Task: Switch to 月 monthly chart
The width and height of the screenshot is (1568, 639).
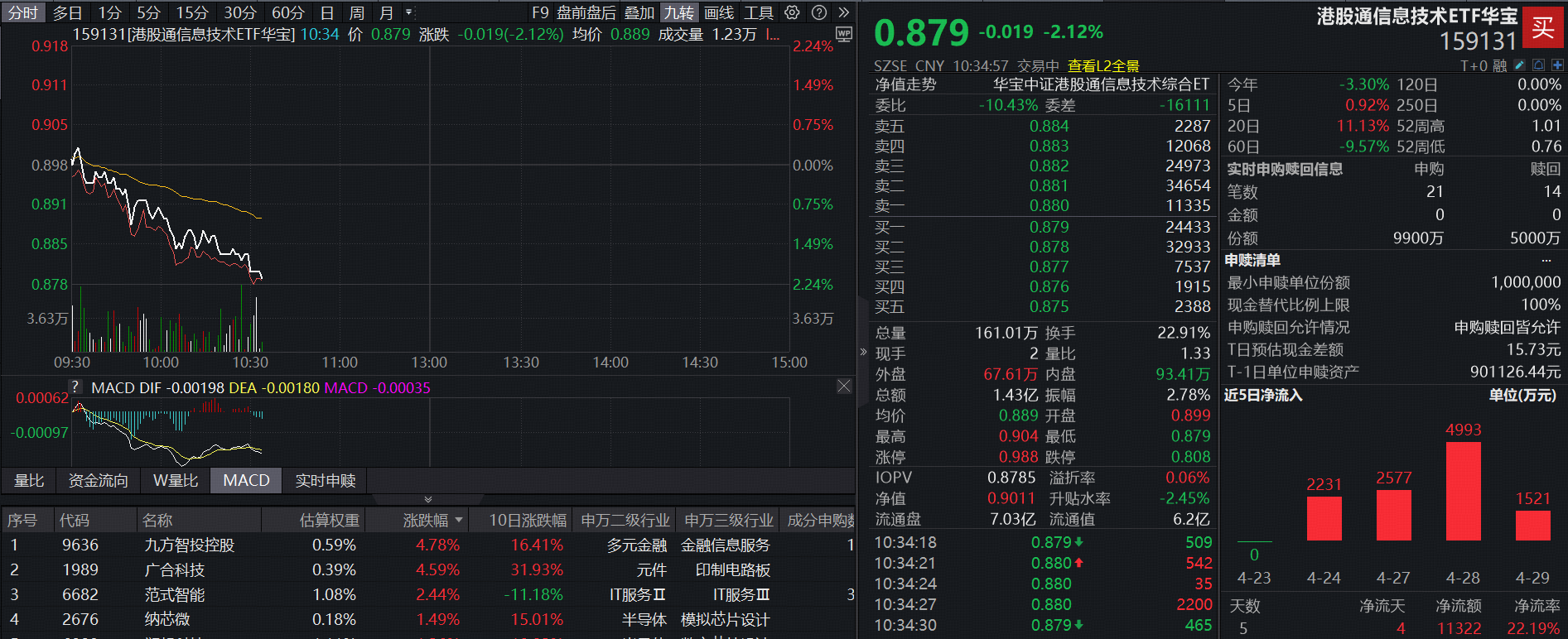Action: [x=387, y=12]
